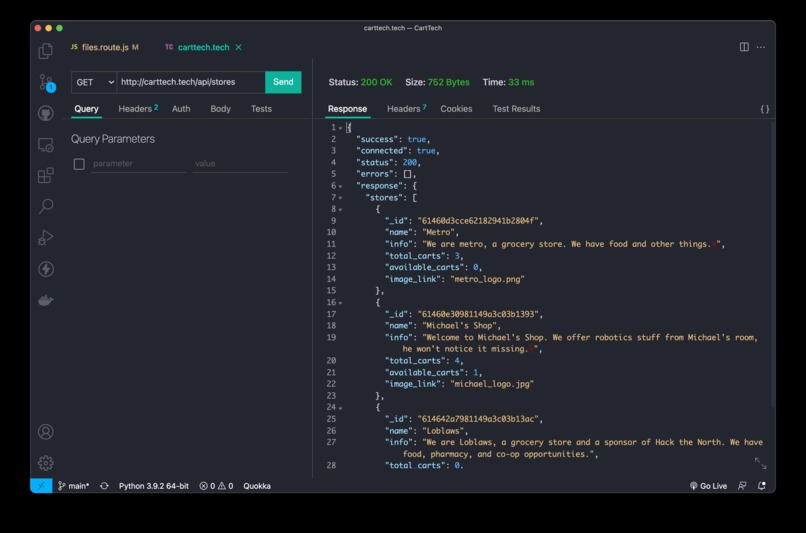Collapse JSON line 1 fold arrow

point(340,128)
